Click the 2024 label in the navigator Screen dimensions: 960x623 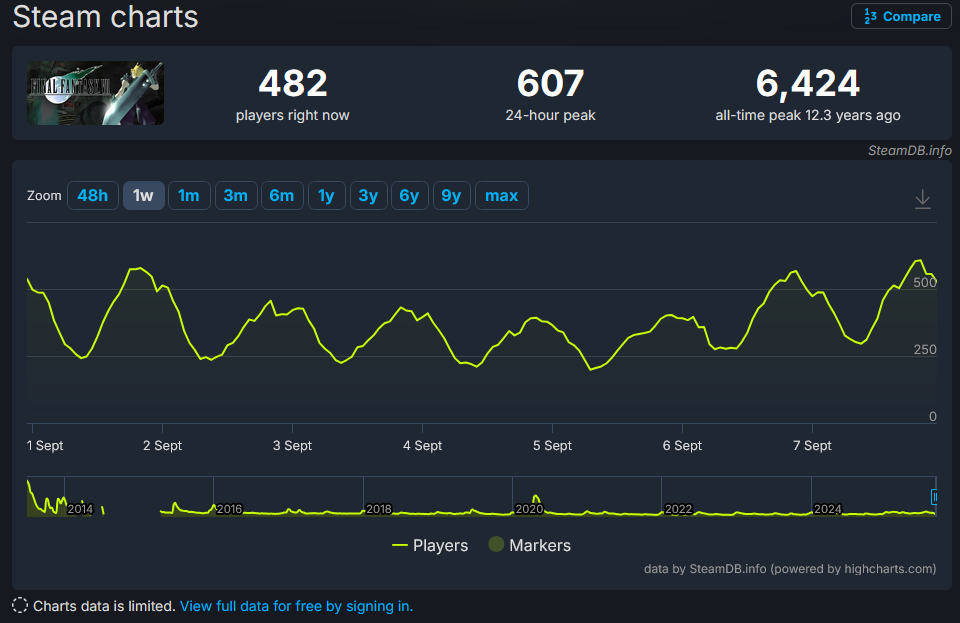828,509
